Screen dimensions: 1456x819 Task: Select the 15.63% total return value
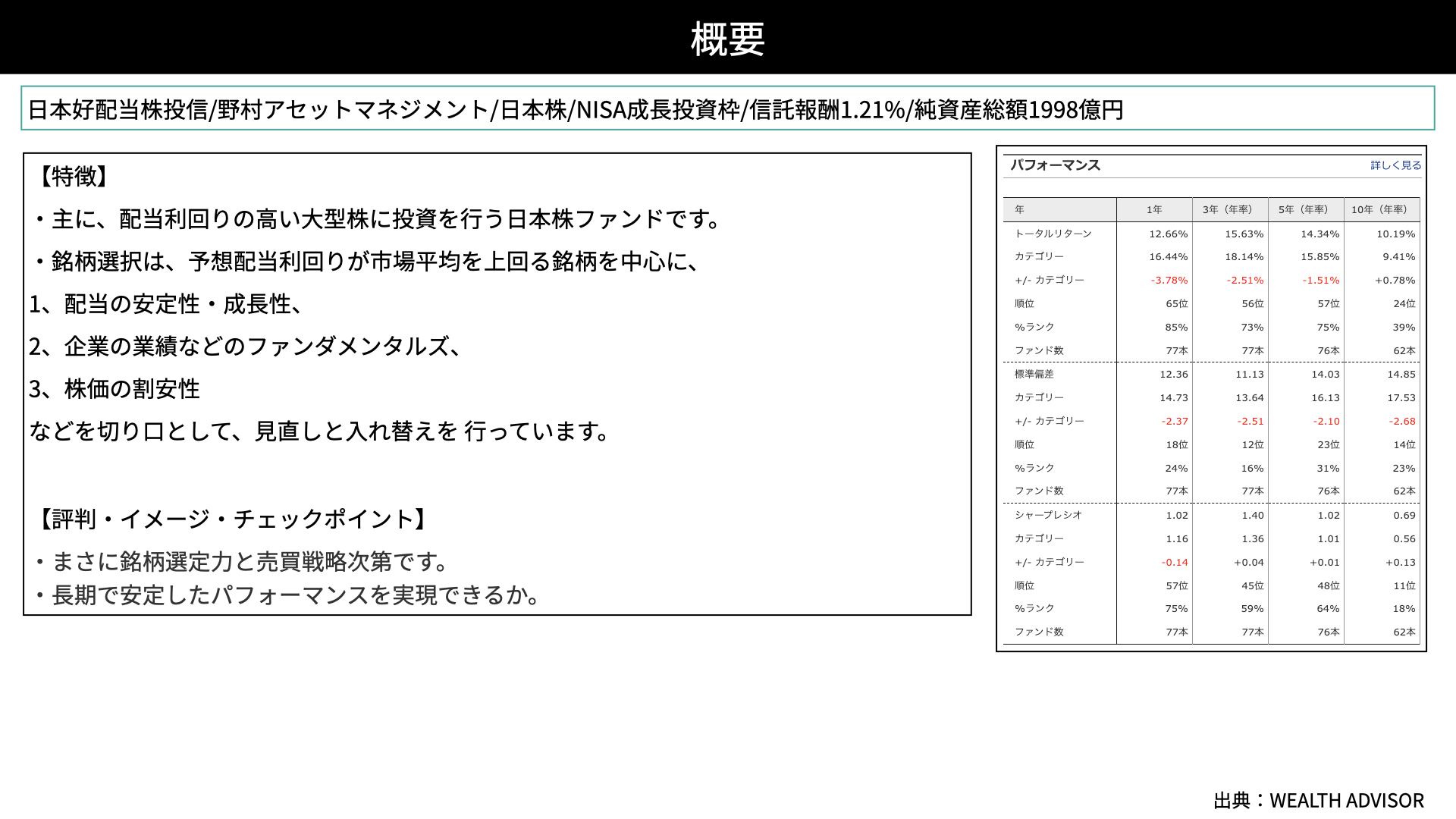pos(1244,234)
